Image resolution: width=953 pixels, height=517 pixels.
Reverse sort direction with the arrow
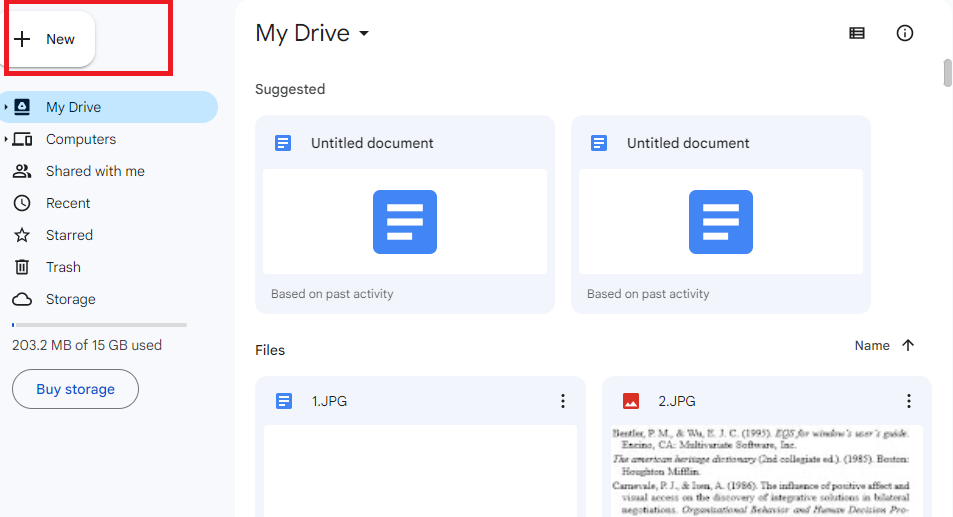pyautogui.click(x=908, y=345)
